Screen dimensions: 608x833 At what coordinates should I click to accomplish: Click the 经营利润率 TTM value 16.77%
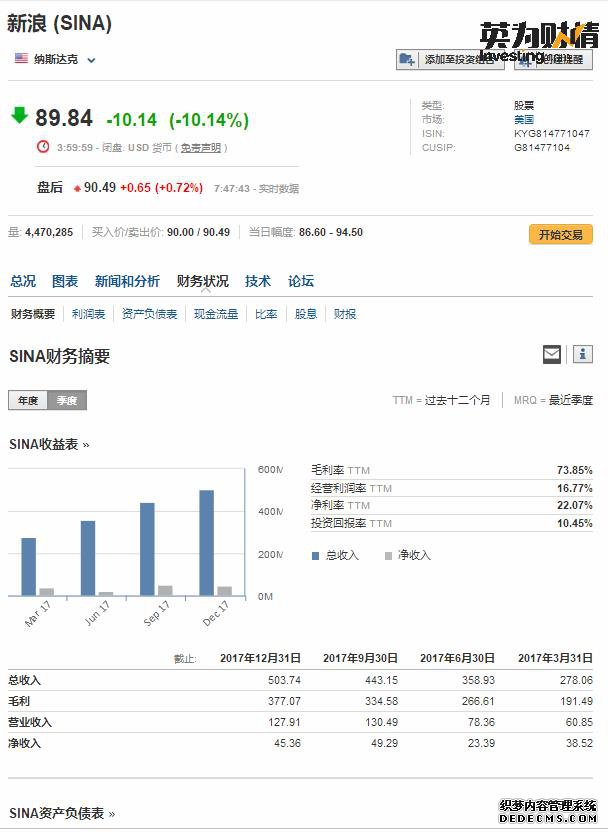pyautogui.click(x=575, y=488)
